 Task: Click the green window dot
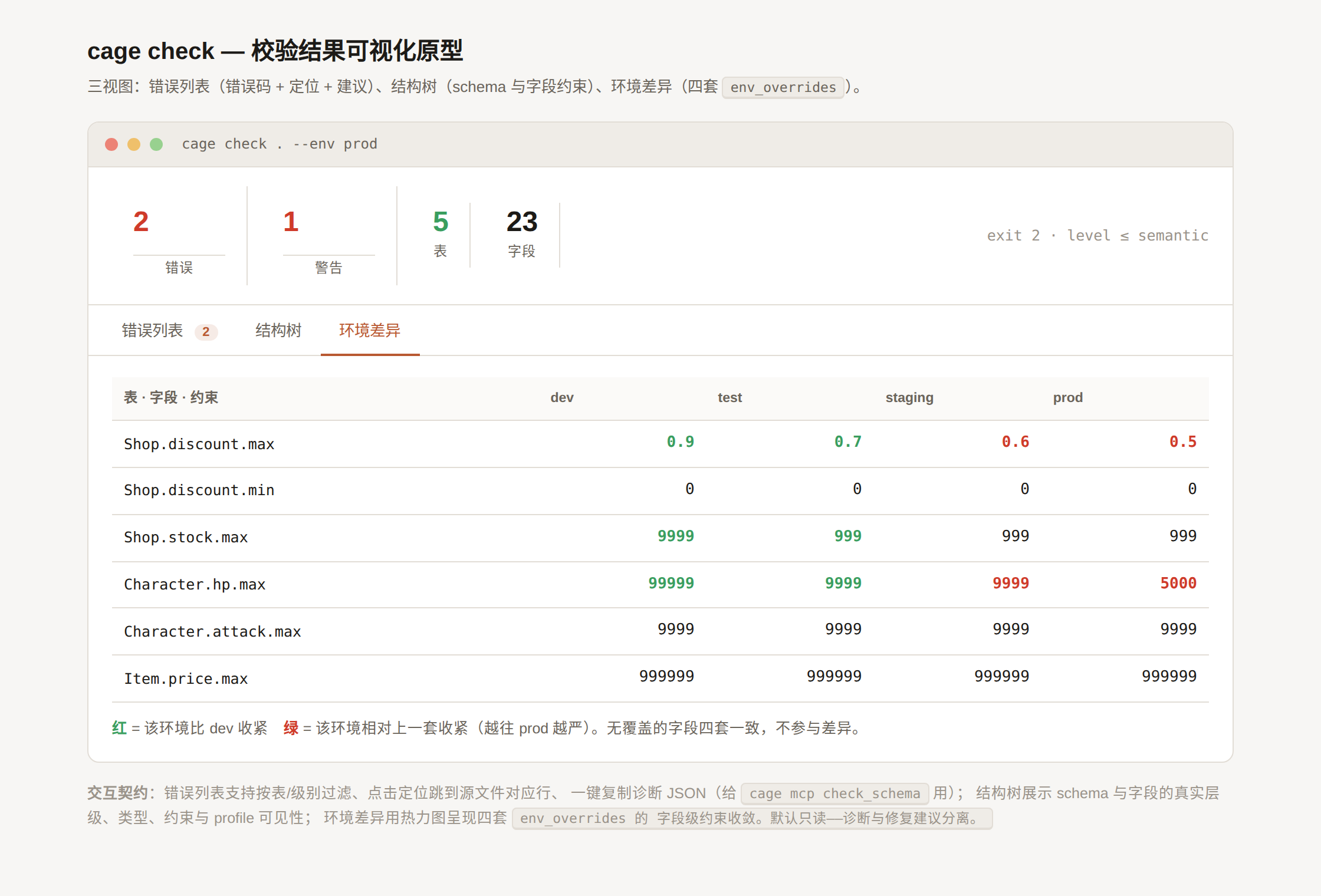point(156,144)
